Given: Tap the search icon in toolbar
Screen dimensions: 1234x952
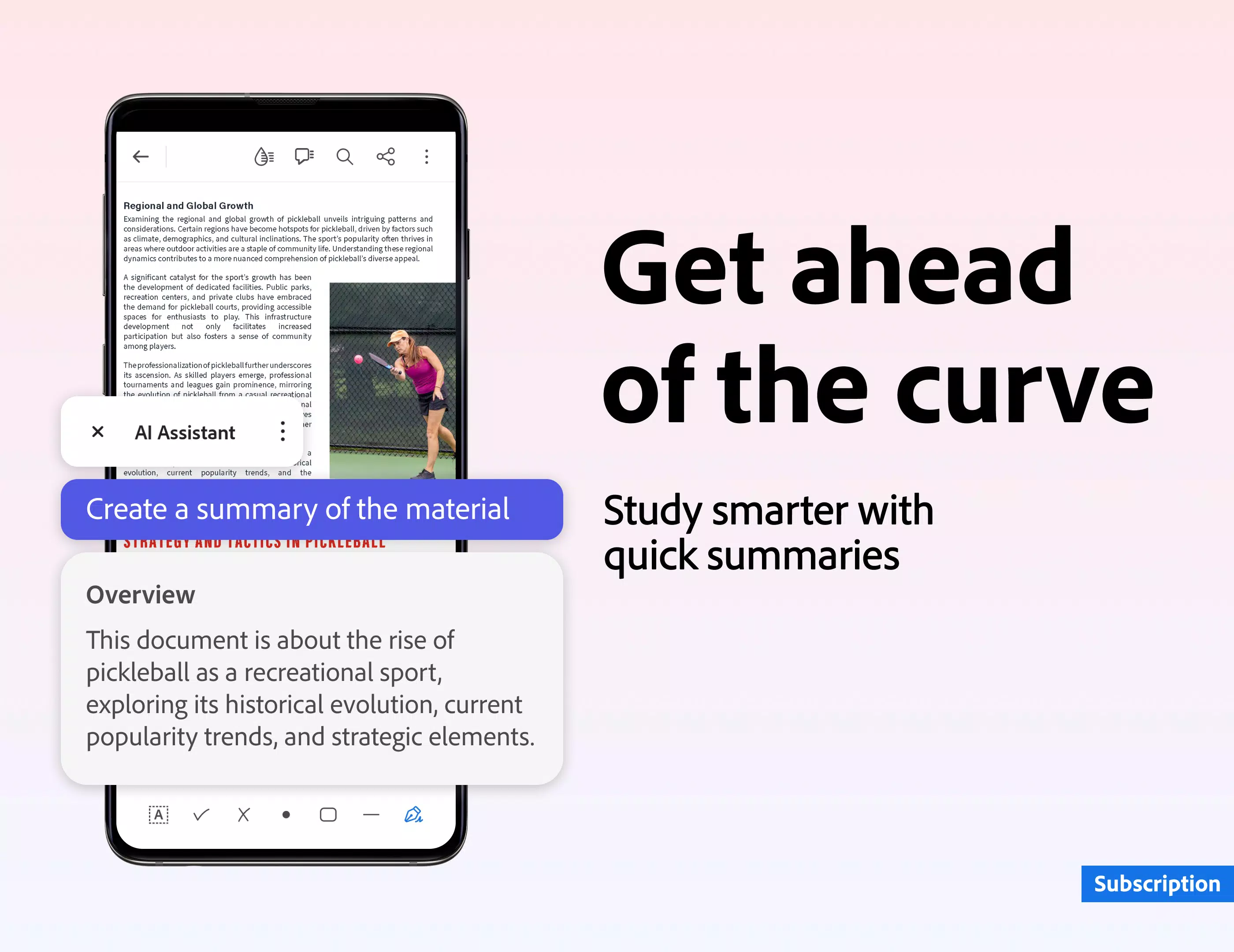Looking at the screenshot, I should pyautogui.click(x=345, y=156).
